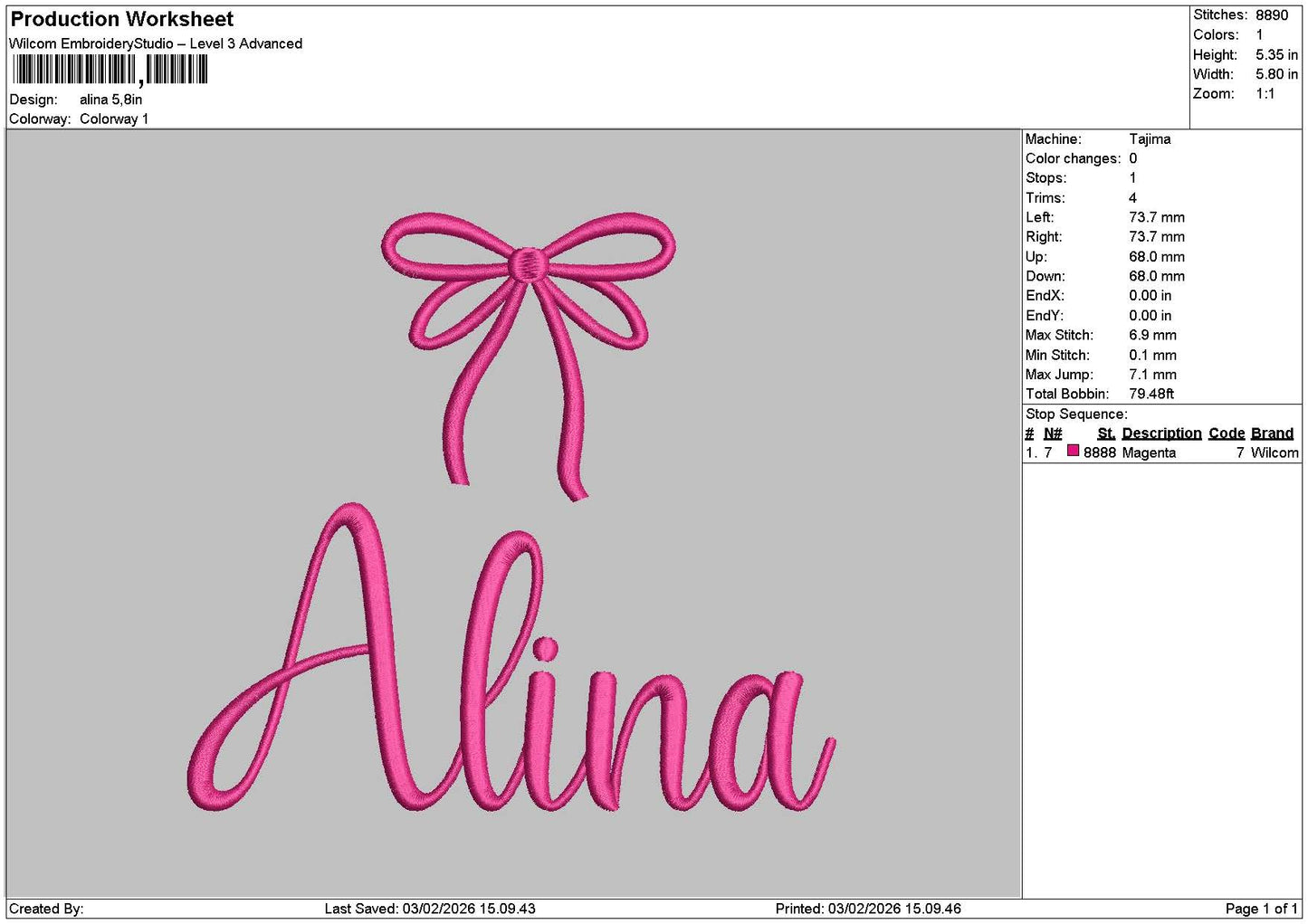The image size is (1308, 924).
Task: Click the Wilcom brand entry
Action: (x=1275, y=452)
